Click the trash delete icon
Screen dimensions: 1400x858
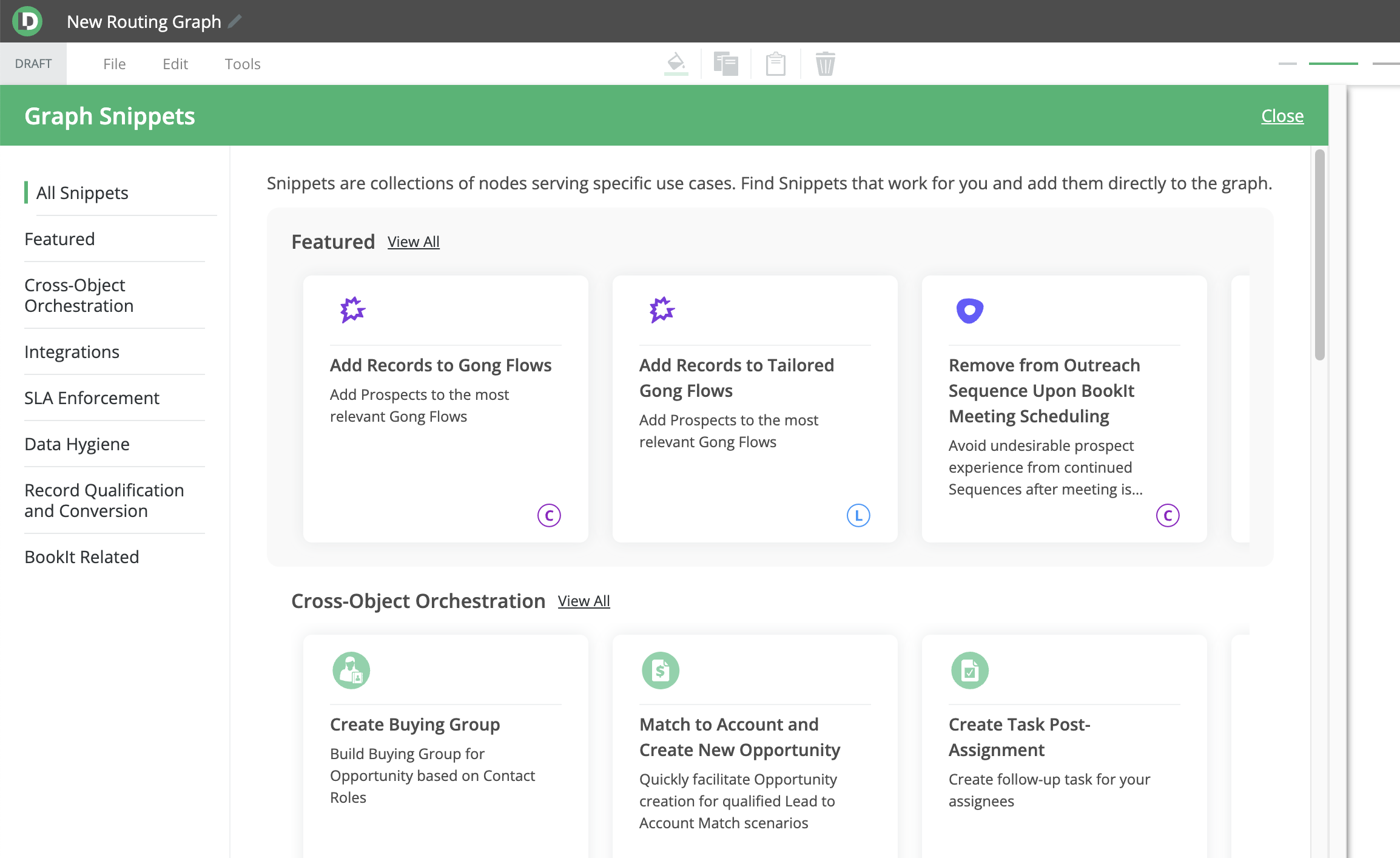(x=825, y=63)
